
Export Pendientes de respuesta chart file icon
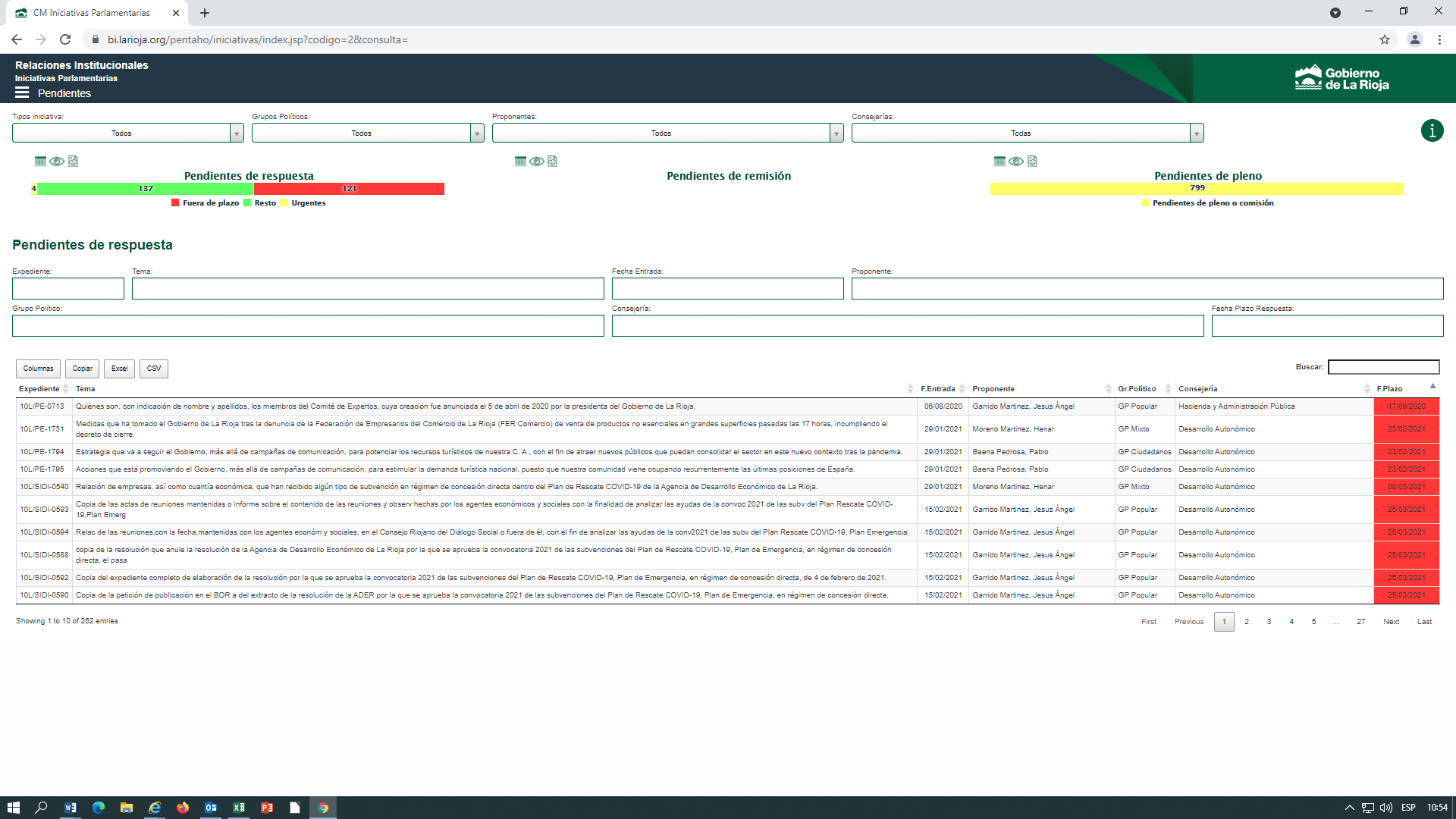click(74, 161)
